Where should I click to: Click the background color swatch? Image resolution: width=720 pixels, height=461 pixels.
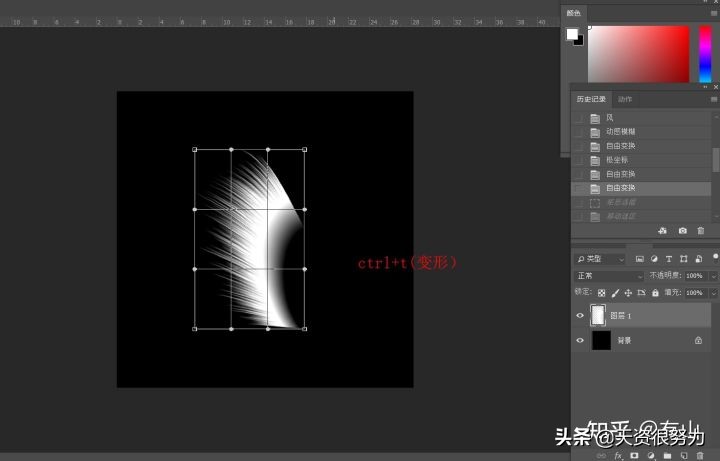[579, 42]
